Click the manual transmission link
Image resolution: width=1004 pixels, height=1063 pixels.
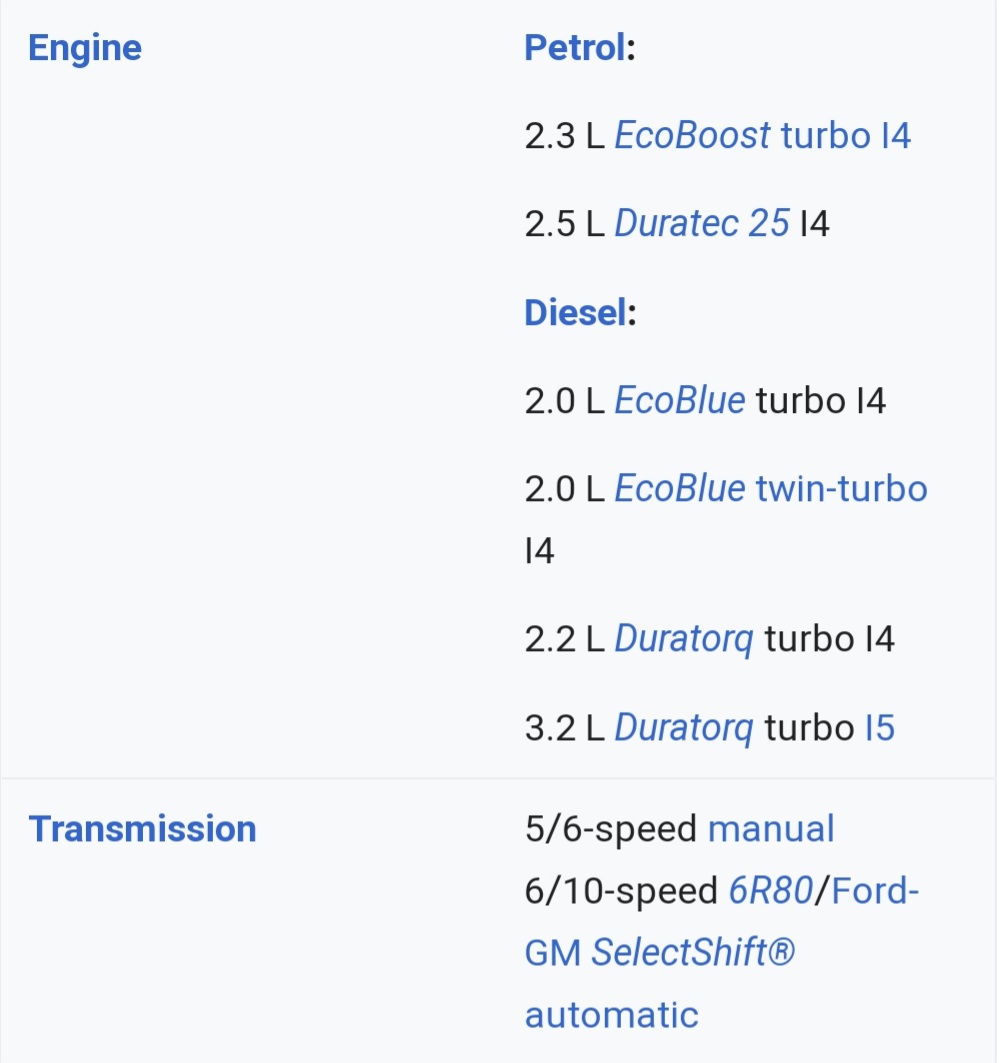click(771, 829)
